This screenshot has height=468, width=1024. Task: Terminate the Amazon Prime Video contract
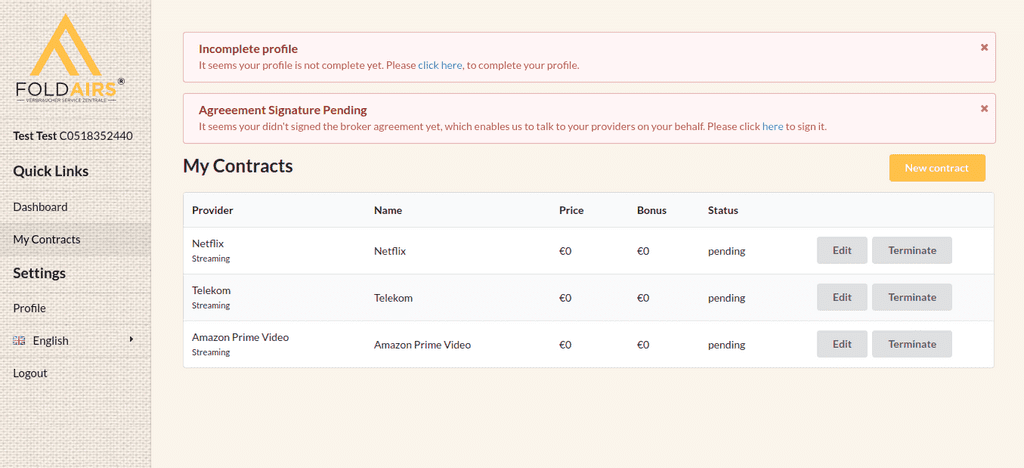point(911,344)
